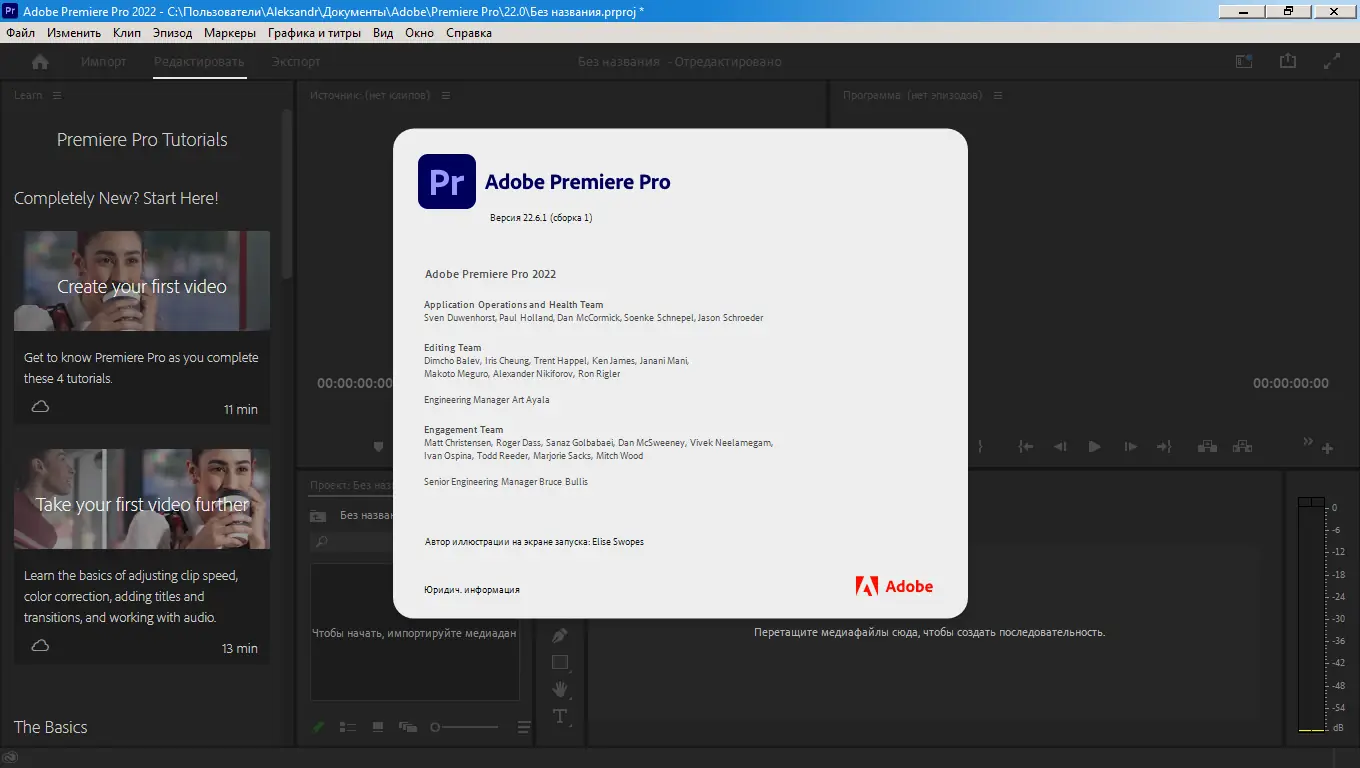Switch to the Редактировать tab
Viewport: 1360px width, 768px height.
(x=200, y=62)
